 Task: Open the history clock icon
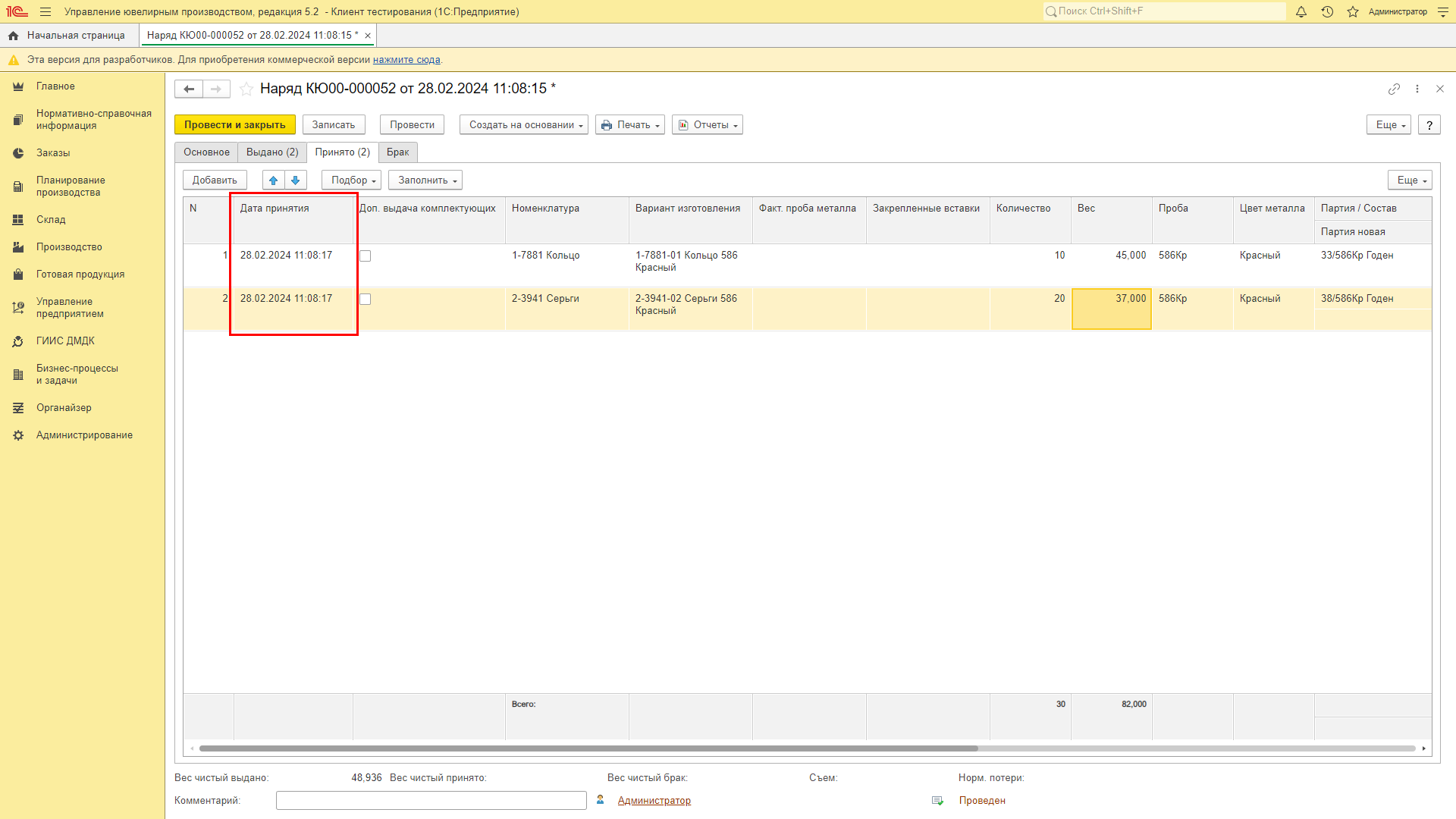pos(1327,12)
